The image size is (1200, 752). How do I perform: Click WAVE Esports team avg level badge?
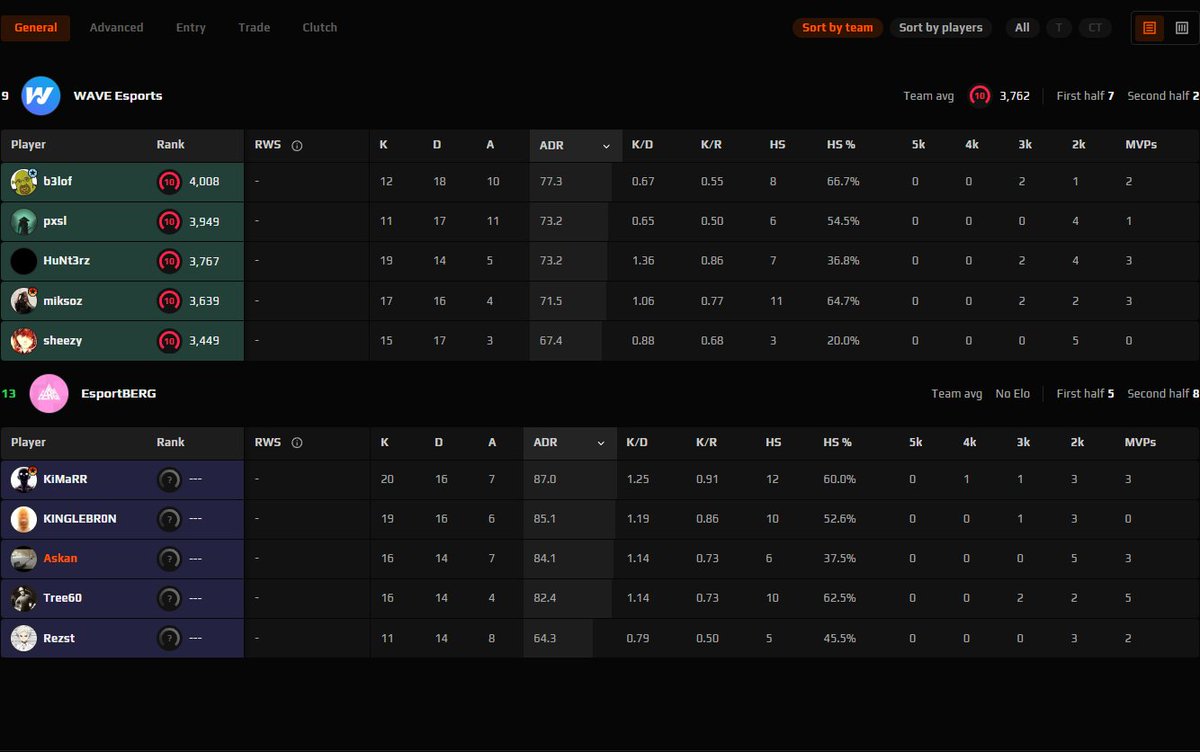tap(979, 96)
